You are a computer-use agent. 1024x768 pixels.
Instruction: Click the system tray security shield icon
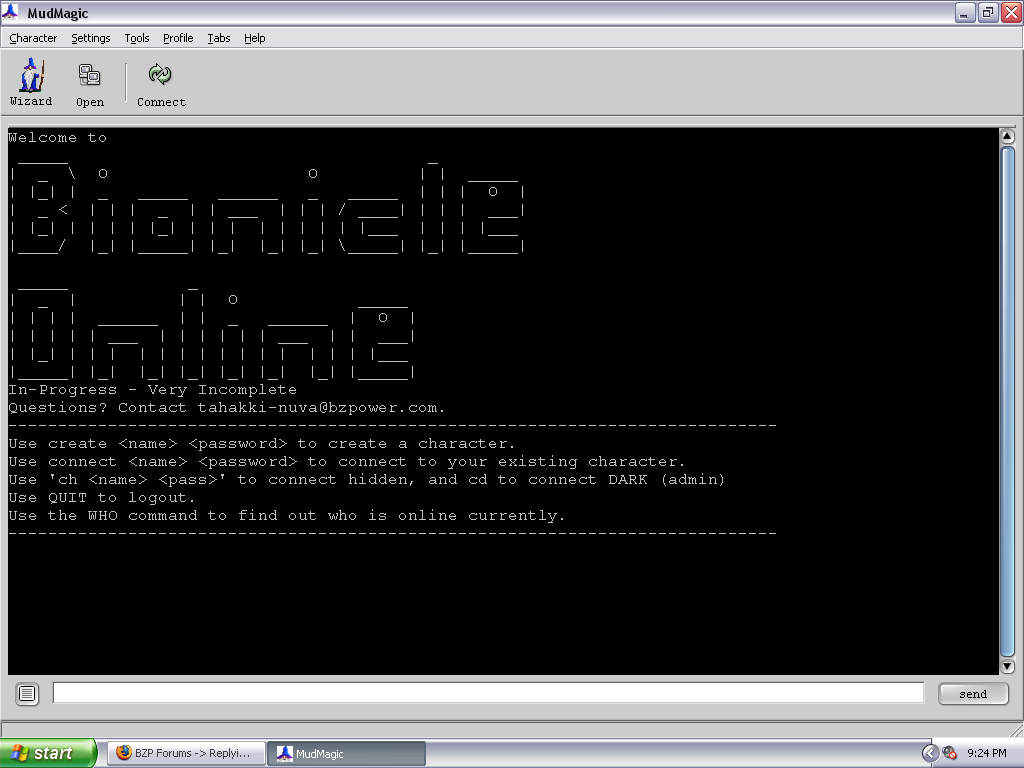(950, 754)
